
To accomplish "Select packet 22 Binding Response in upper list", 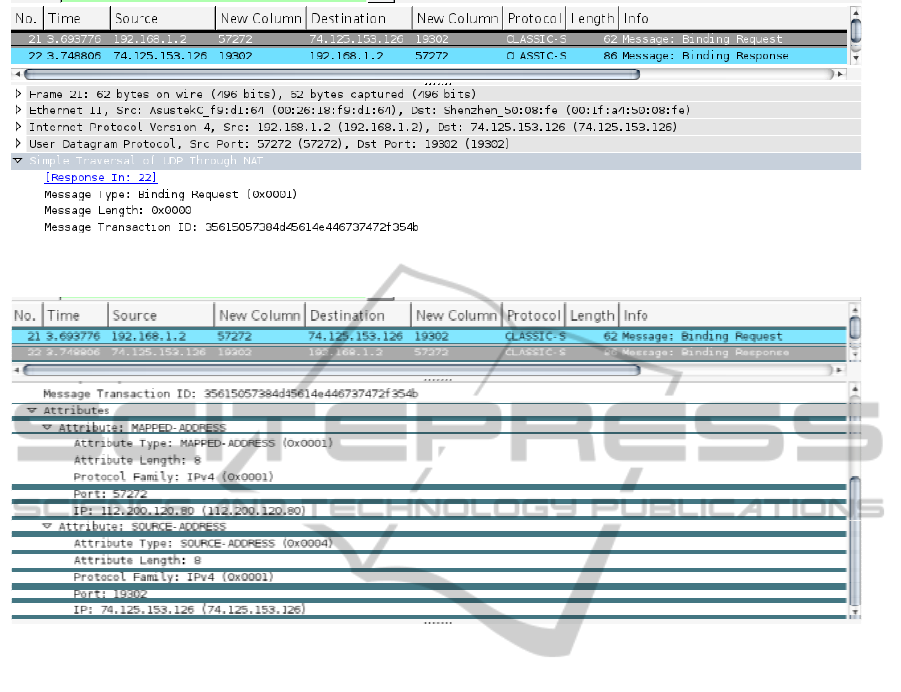I will point(400,57).
